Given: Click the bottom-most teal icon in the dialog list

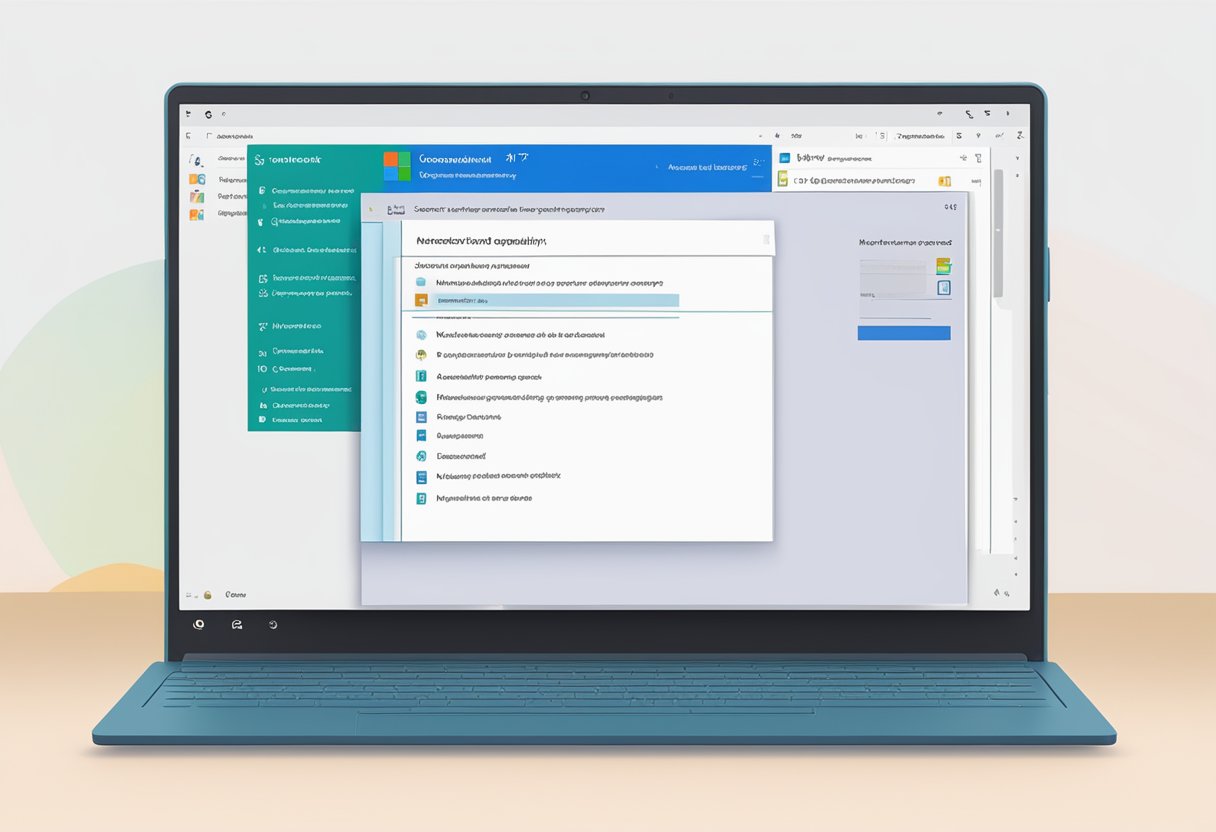Looking at the screenshot, I should click(x=421, y=498).
